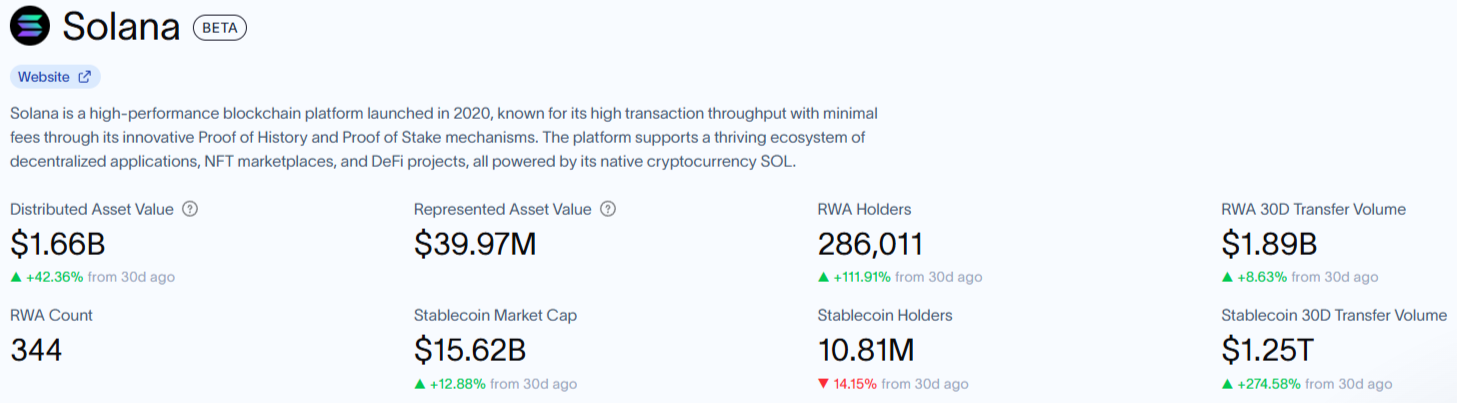The width and height of the screenshot is (1457, 403).
Task: Click the $1.89B RWA 30D Transfer Volume value
Action: [x=1269, y=244]
